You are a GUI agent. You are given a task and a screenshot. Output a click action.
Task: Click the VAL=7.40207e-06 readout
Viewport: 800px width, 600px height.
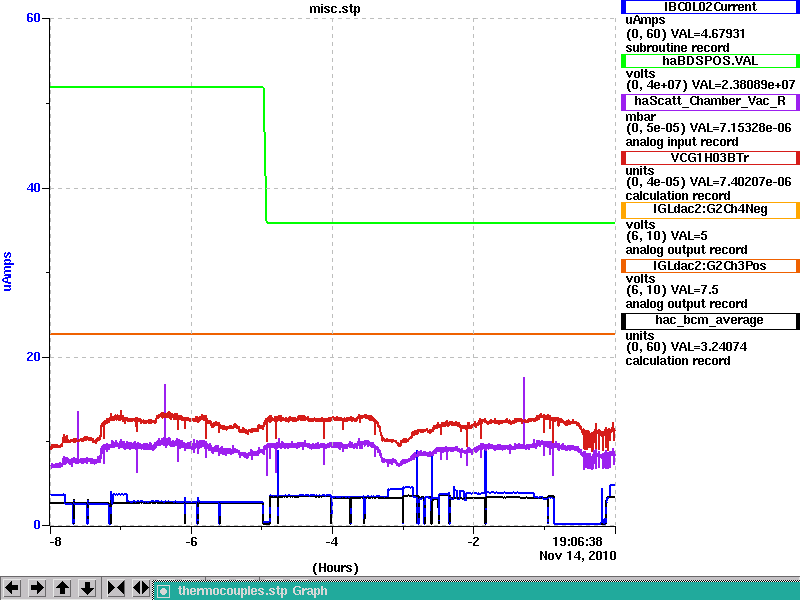(740, 182)
